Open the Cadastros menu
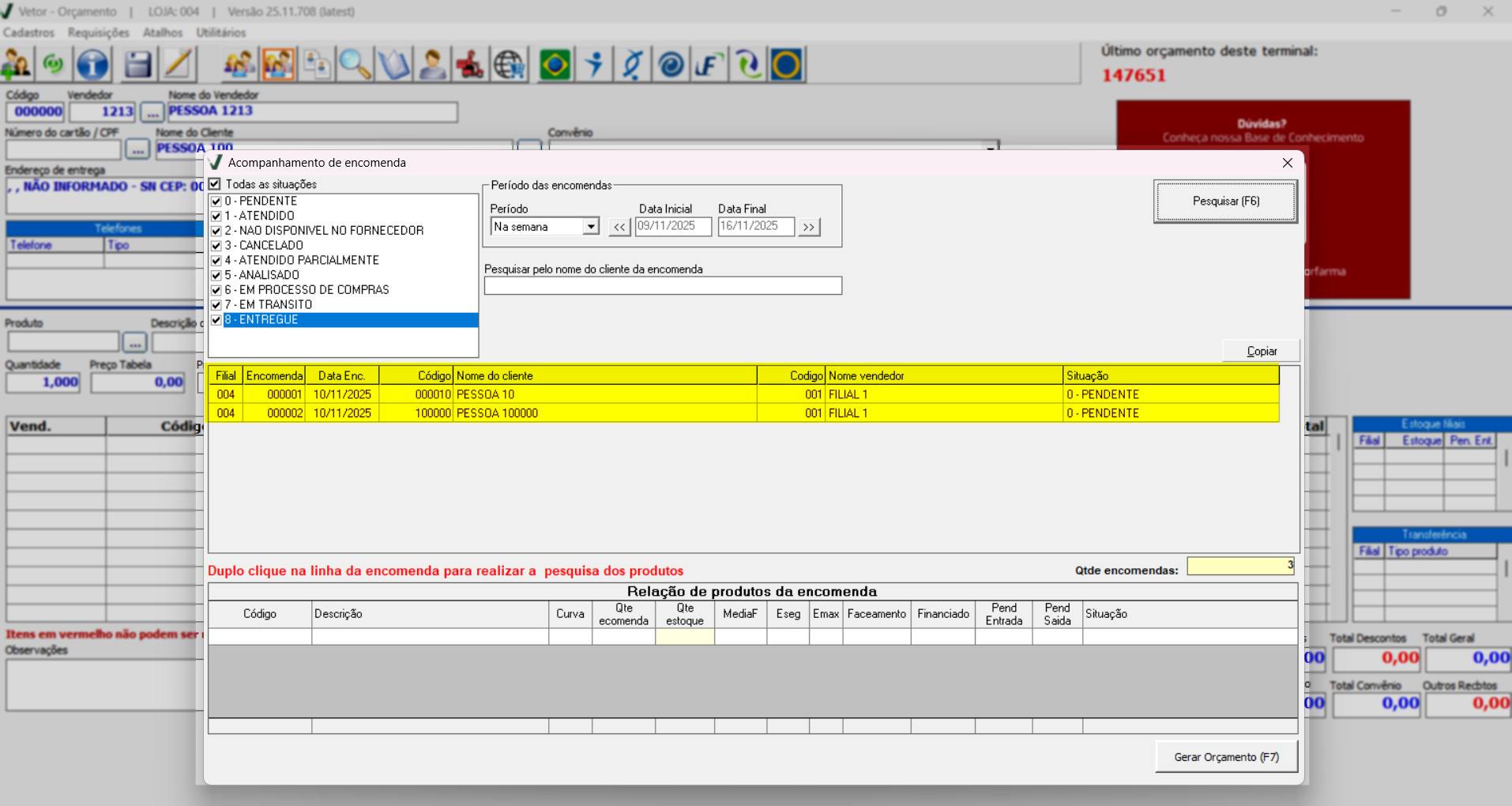 [x=28, y=32]
